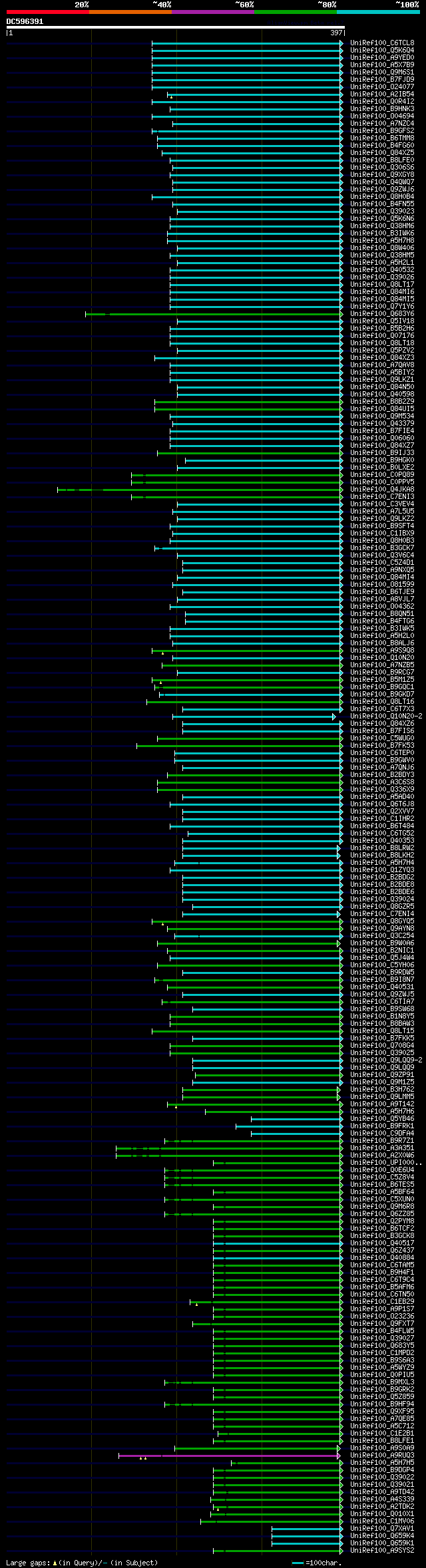This screenshot has width=426, height=1568.
Task: Select hit UniRef100_A9YED0
Action: point(382,58)
